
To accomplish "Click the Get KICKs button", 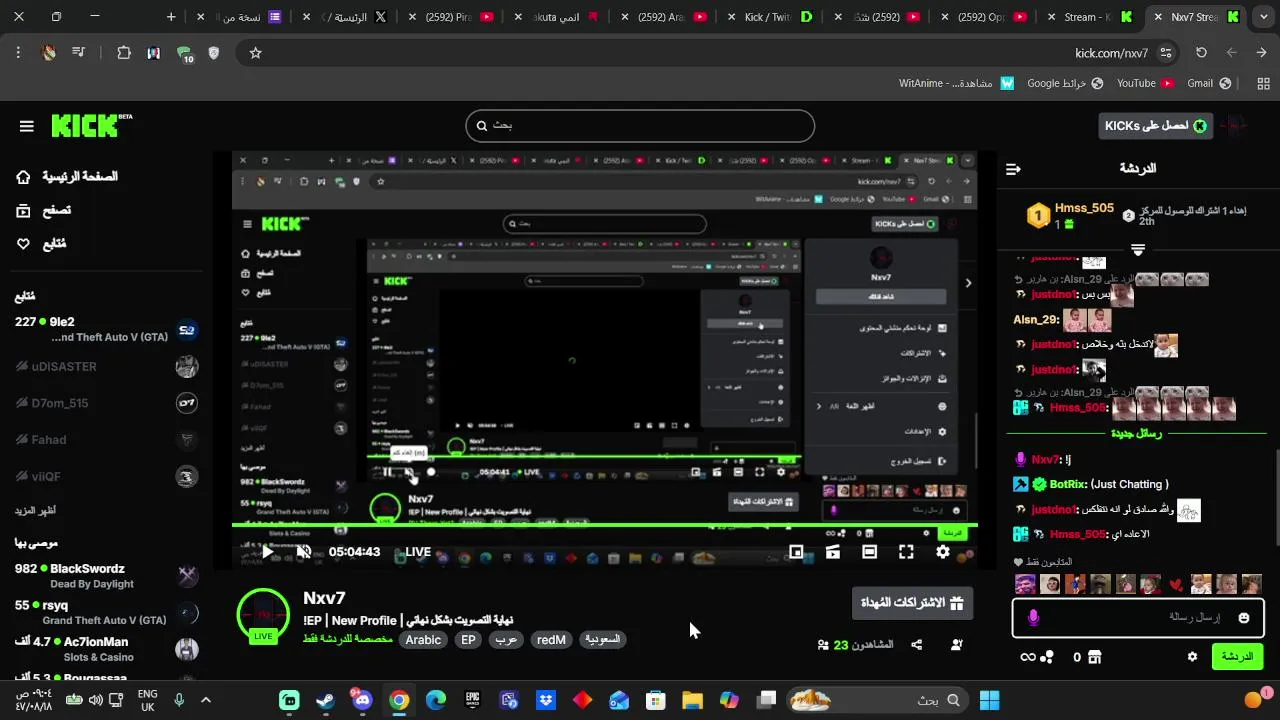I will (x=1155, y=126).
